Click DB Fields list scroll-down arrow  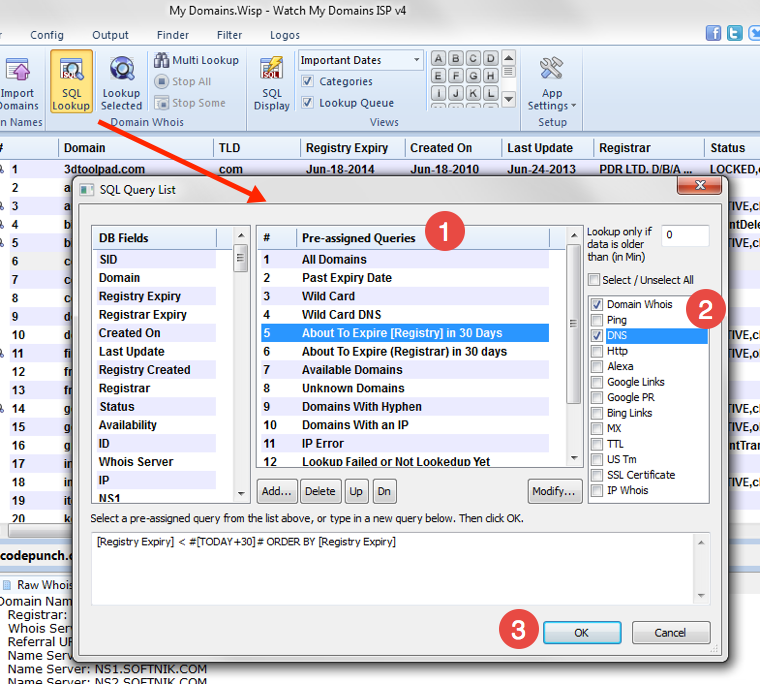click(x=241, y=493)
